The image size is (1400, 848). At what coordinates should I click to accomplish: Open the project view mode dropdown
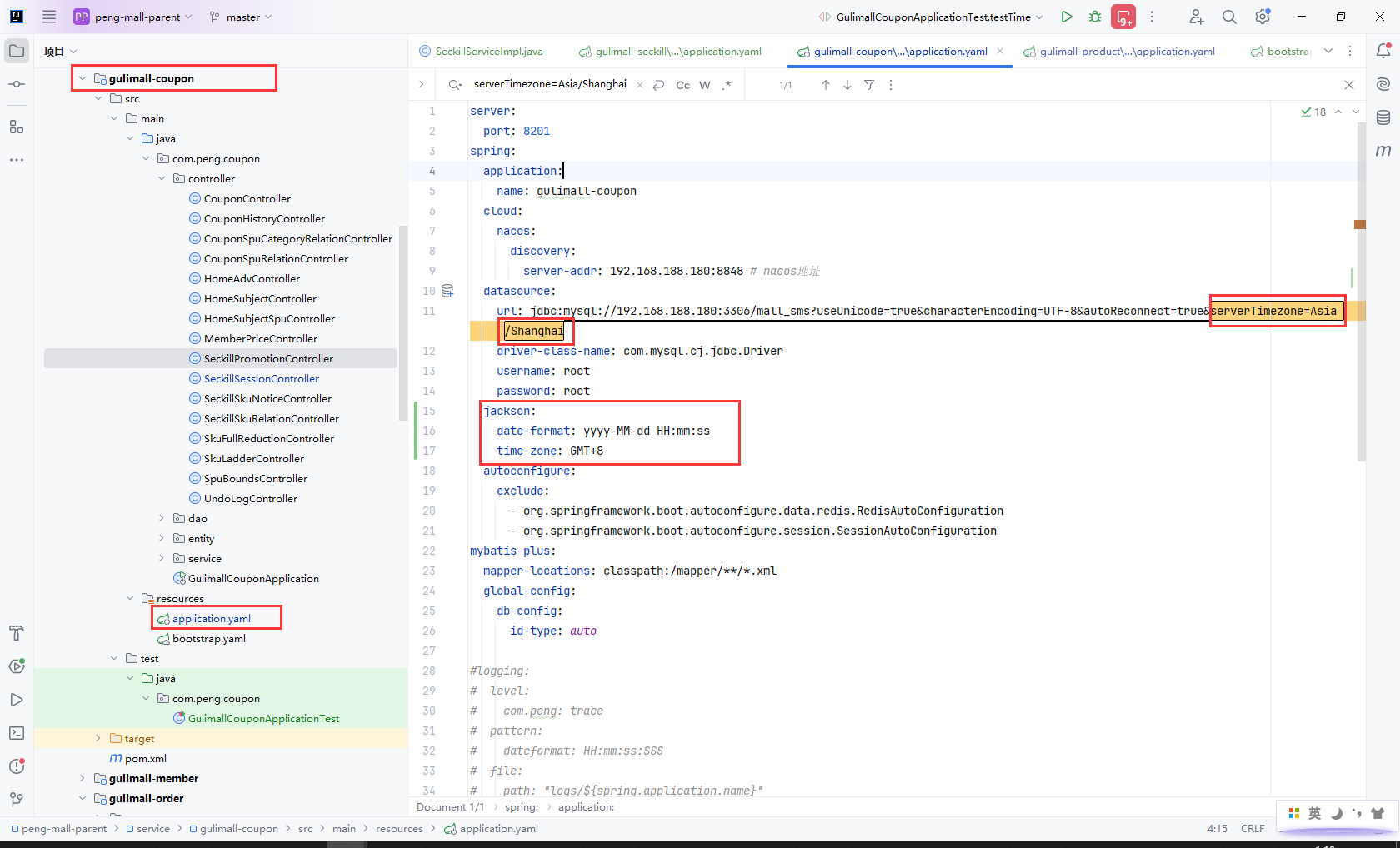point(60,51)
